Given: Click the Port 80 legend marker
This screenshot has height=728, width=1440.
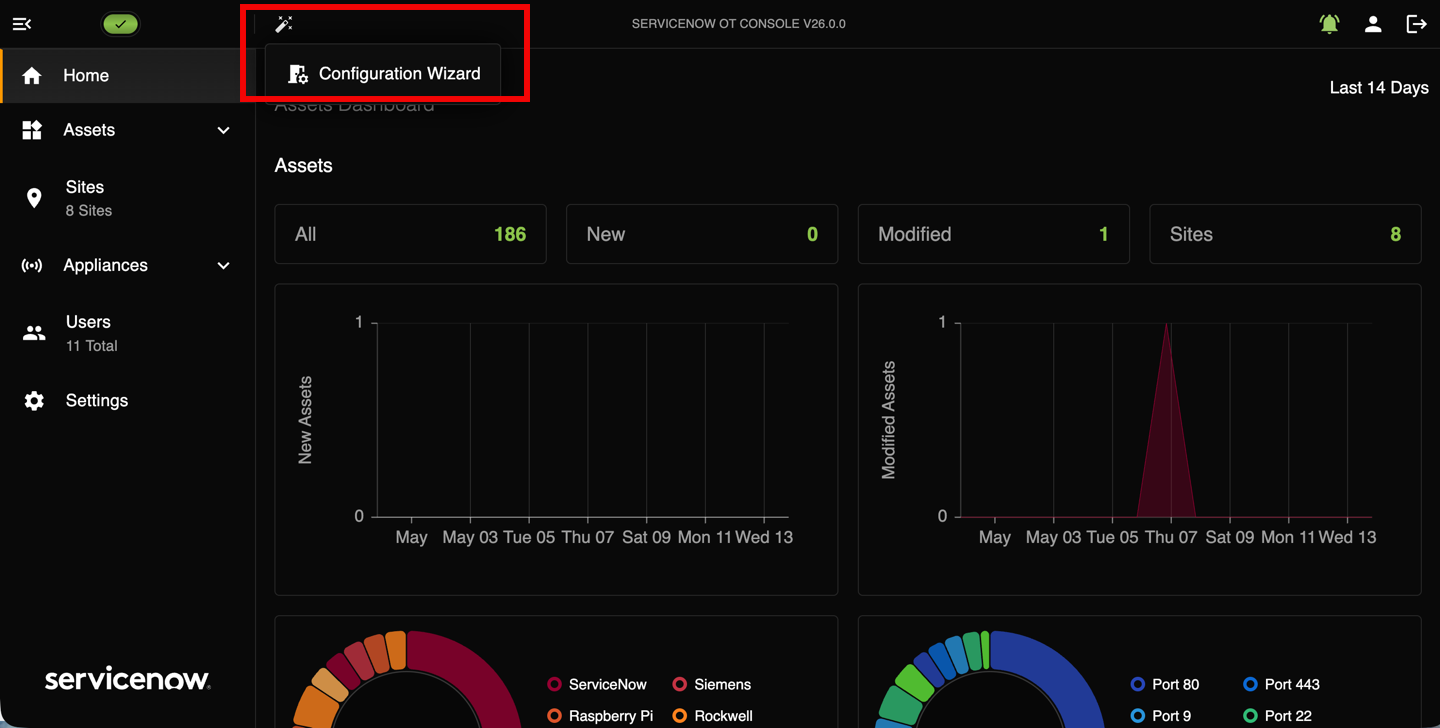Looking at the screenshot, I should 1137,685.
